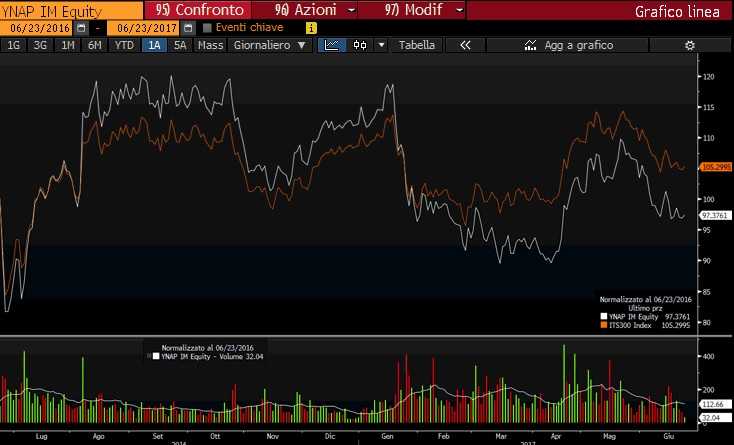Image resolution: width=734 pixels, height=445 pixels.
Task: Open calendar picker for end date
Action: pyautogui.click(x=188, y=28)
